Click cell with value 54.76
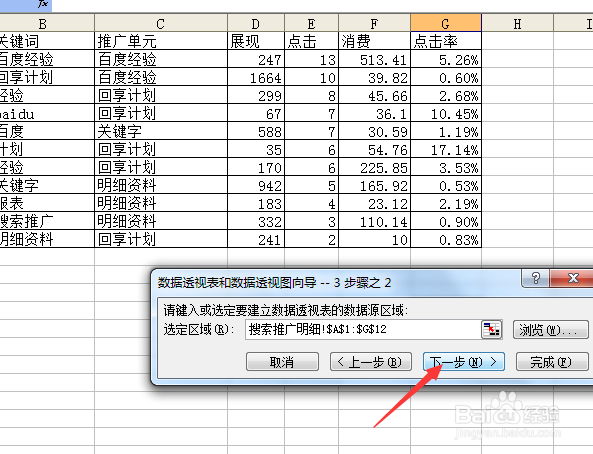593x454 pixels. pos(374,149)
